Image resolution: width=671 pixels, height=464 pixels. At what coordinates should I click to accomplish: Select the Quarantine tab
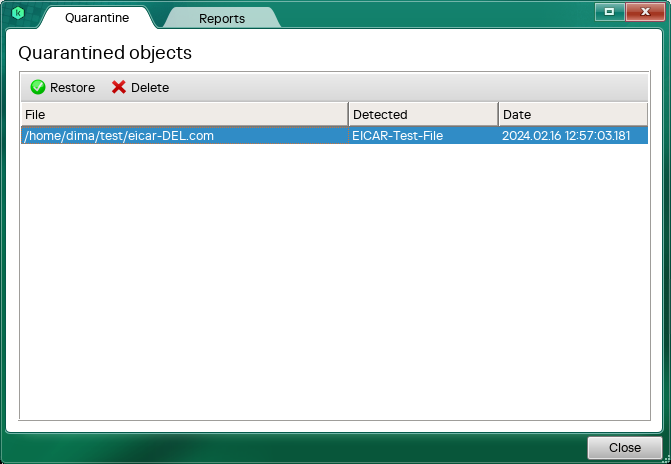97,18
